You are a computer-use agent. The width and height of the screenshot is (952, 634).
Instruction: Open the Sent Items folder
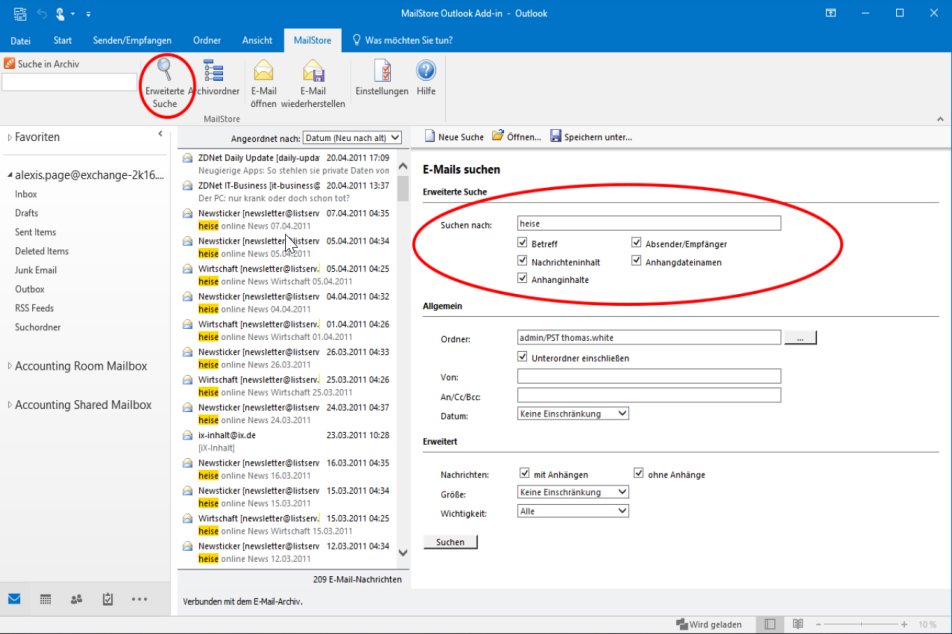pyautogui.click(x=35, y=232)
